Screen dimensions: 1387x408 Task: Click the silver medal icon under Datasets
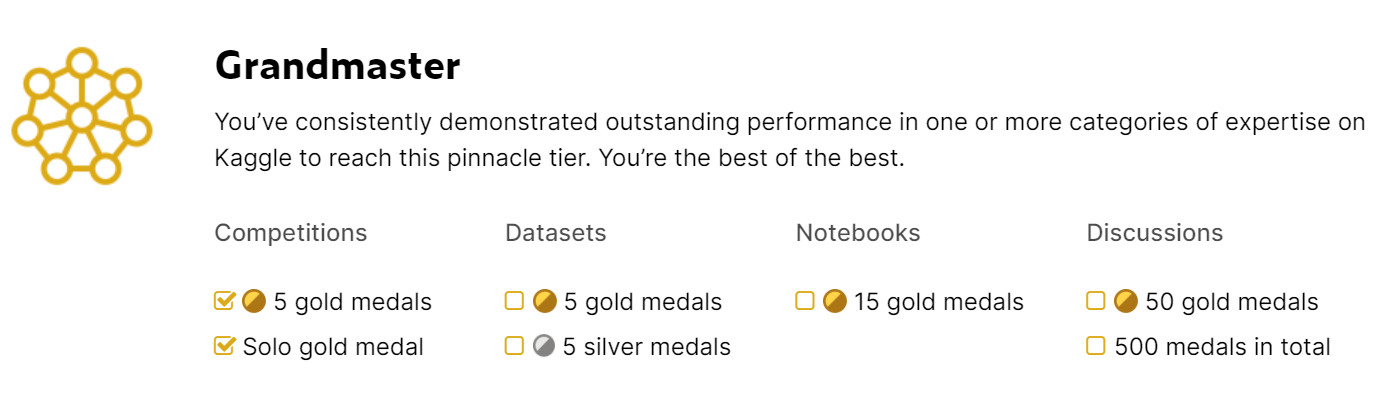544,347
